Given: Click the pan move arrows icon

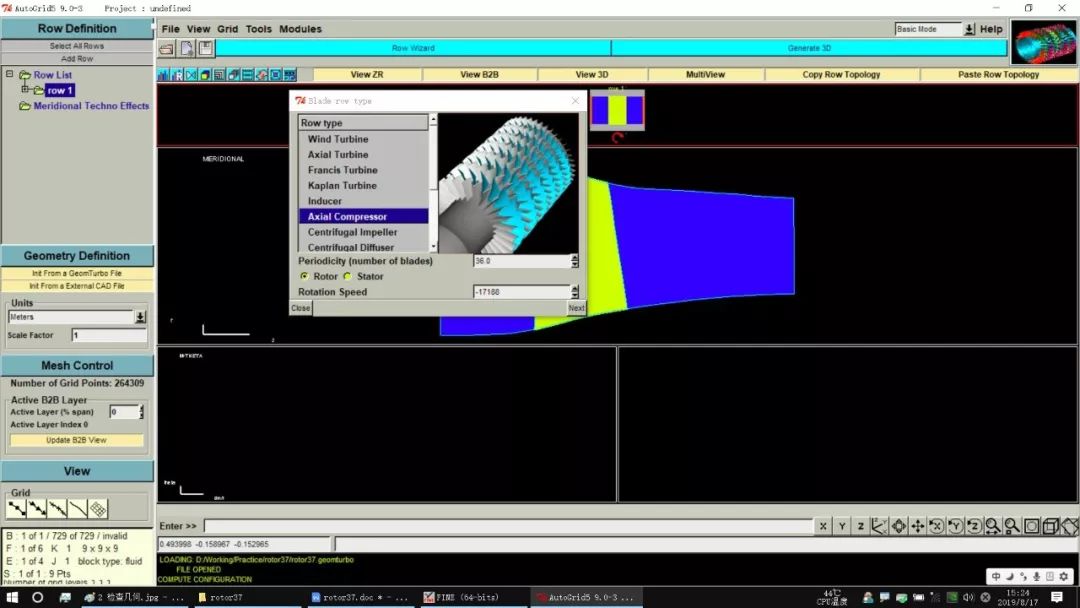Looking at the screenshot, I should click(917, 526).
